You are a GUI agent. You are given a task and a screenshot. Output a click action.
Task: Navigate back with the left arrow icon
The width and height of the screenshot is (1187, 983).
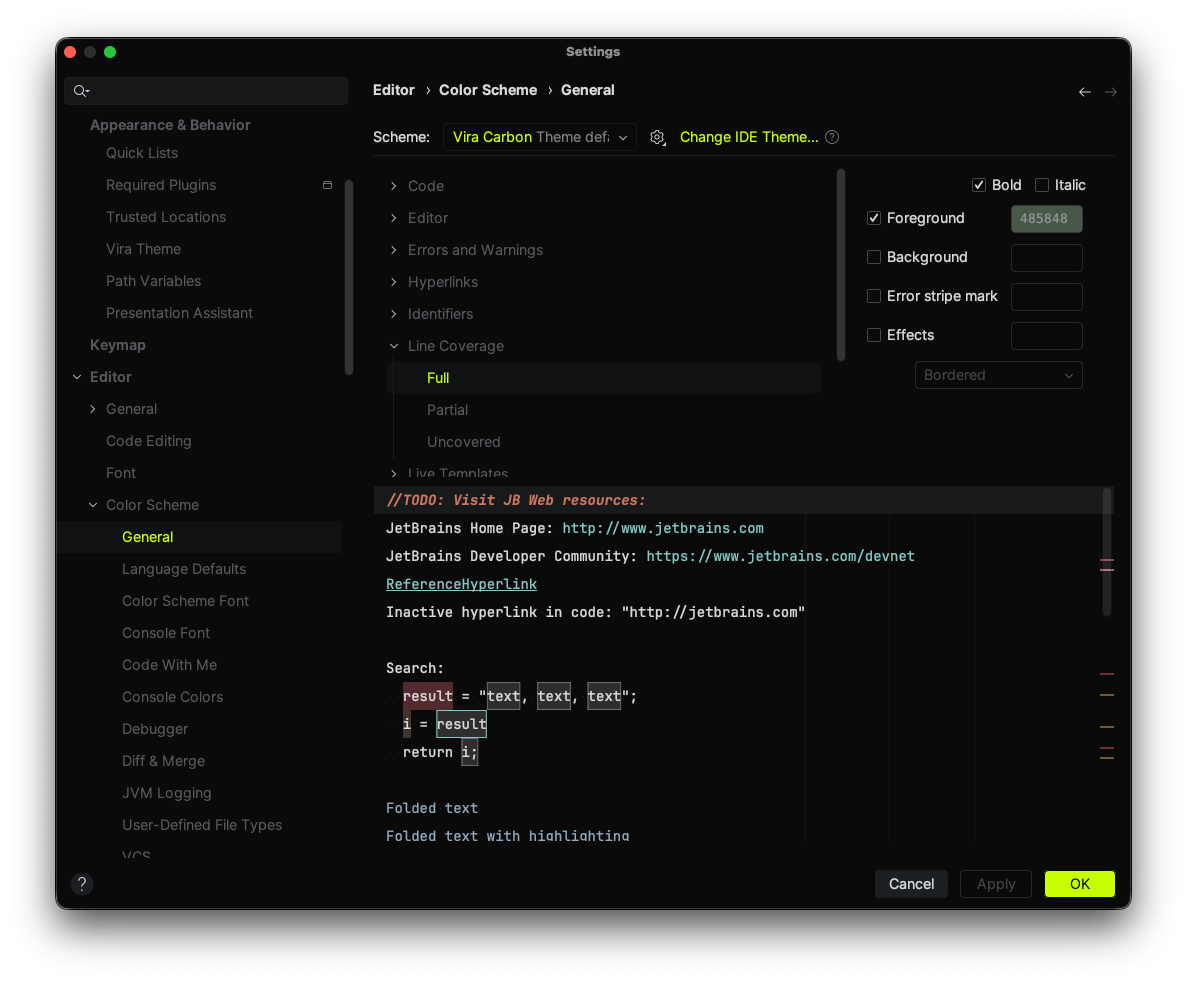1085,92
